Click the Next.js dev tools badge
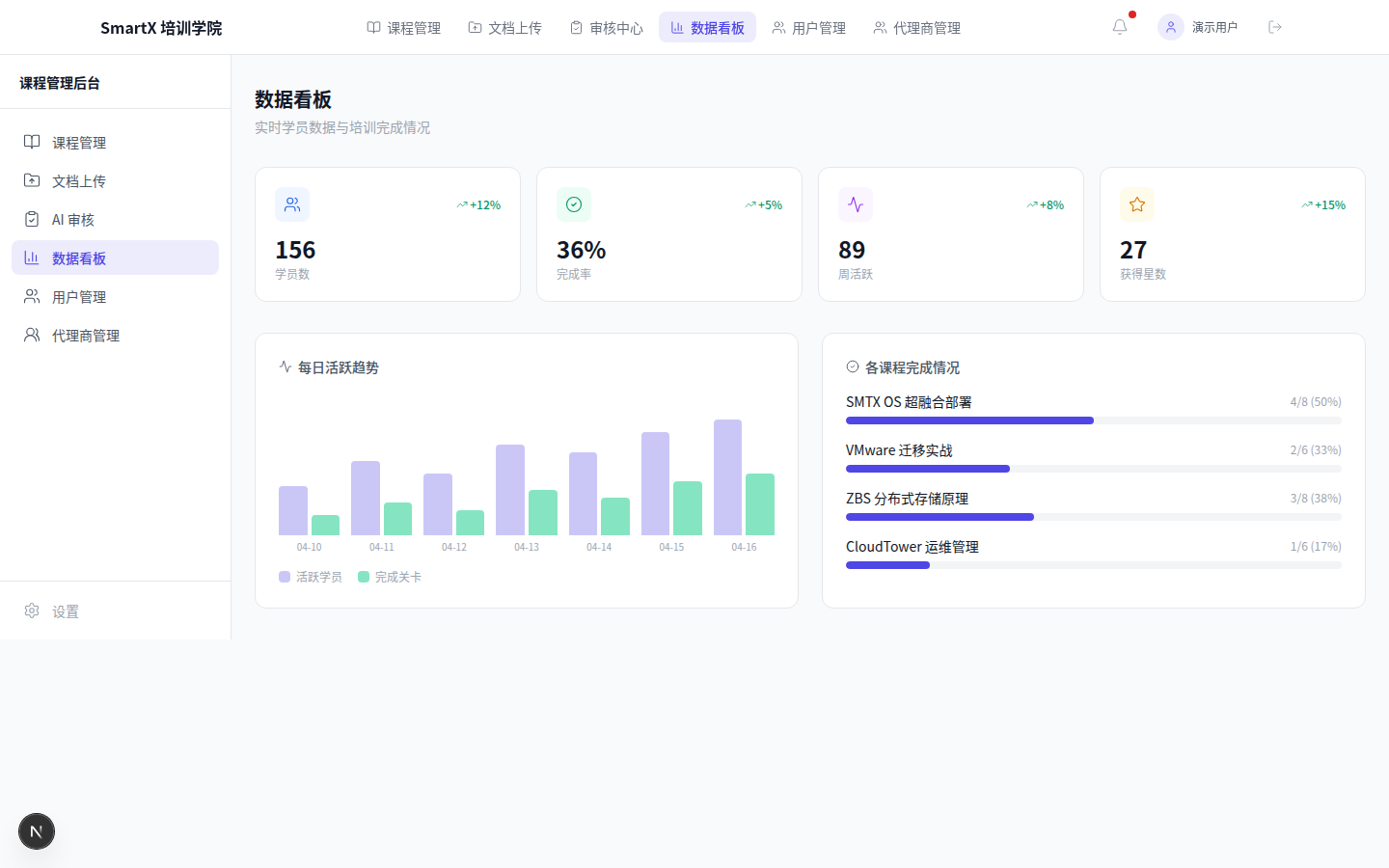1389x868 pixels. coord(37,831)
